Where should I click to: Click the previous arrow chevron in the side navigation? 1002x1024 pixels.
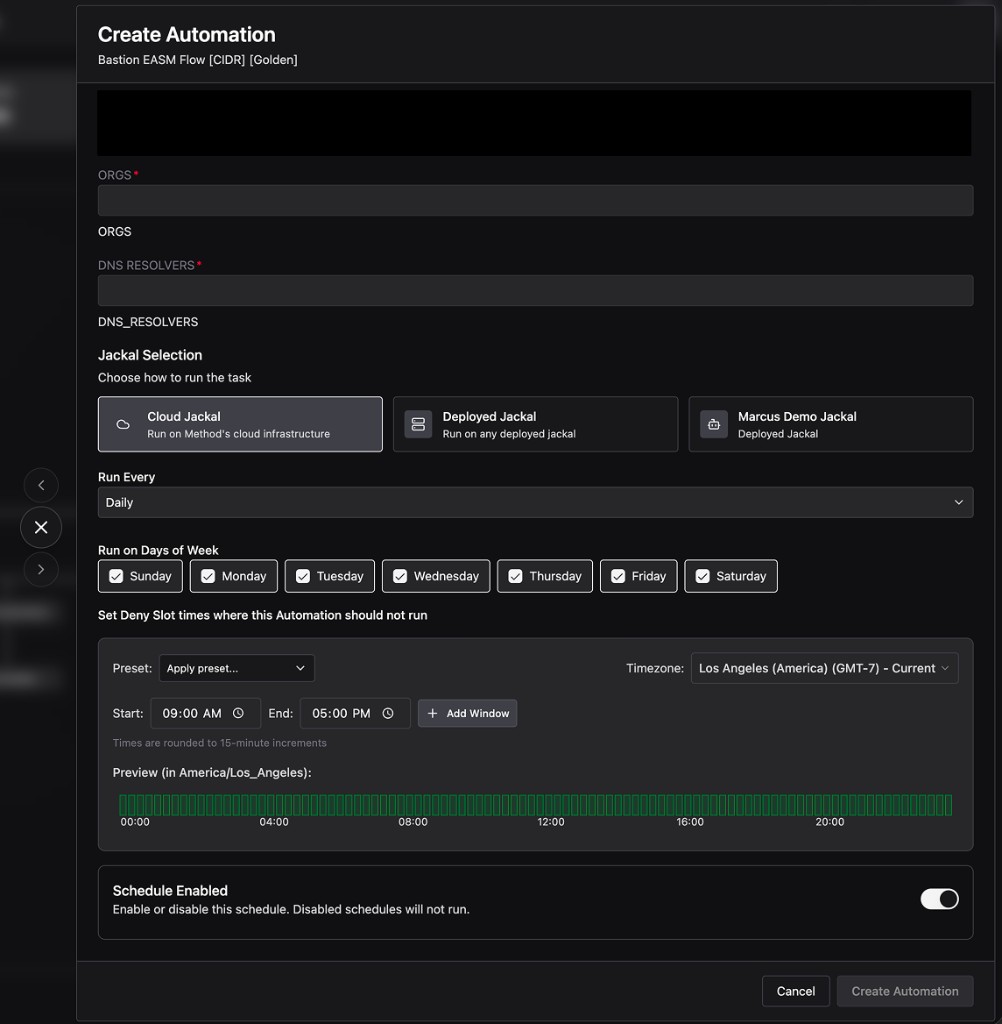[x=41, y=485]
